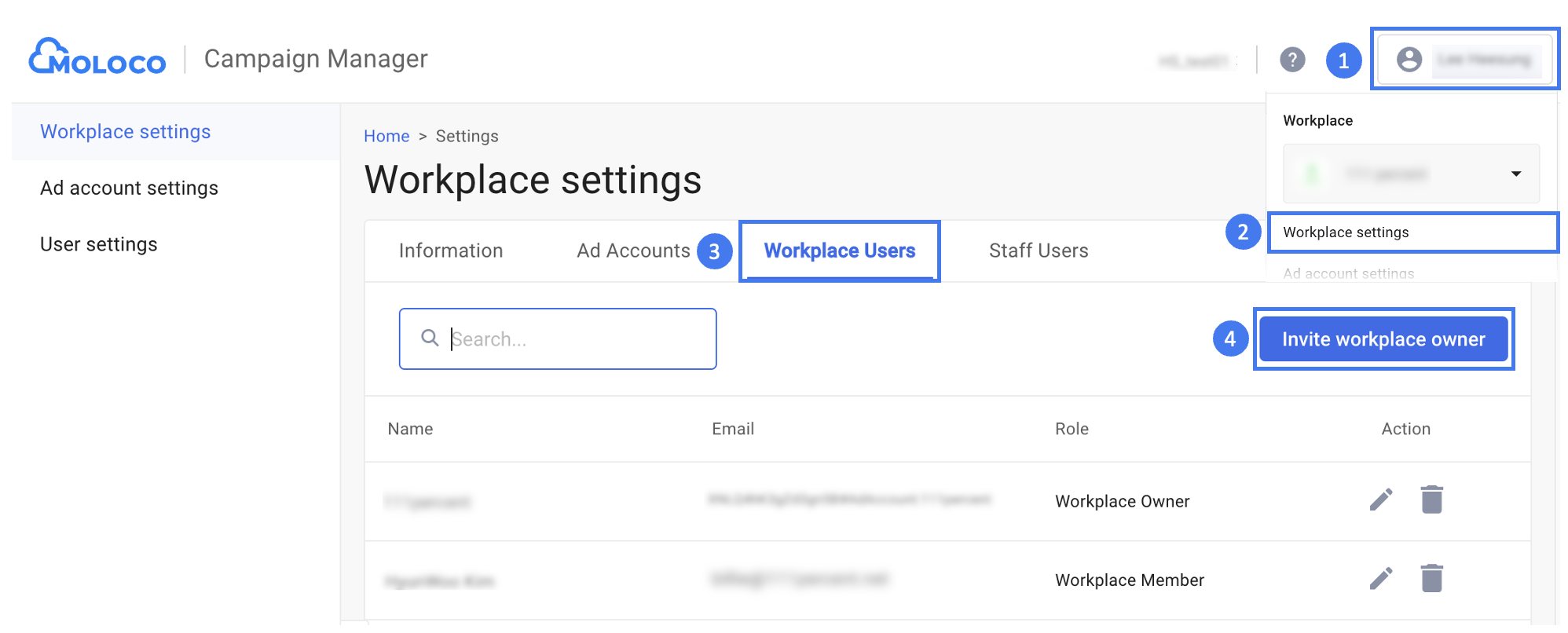Edit the Workplace Owner user row
Viewport: 1568px width, 633px height.
tap(1380, 500)
